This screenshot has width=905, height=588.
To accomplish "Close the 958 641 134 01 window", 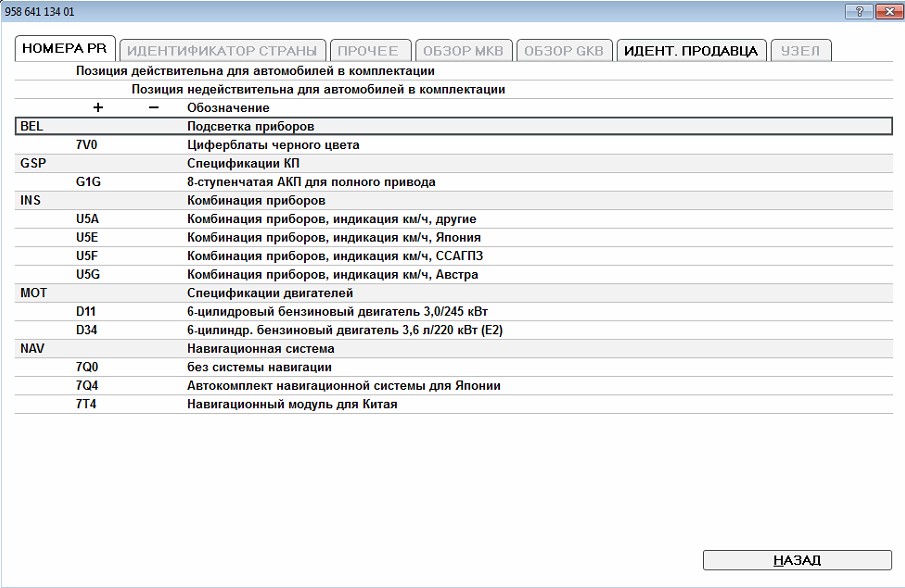I will pyautogui.click(x=886, y=11).
